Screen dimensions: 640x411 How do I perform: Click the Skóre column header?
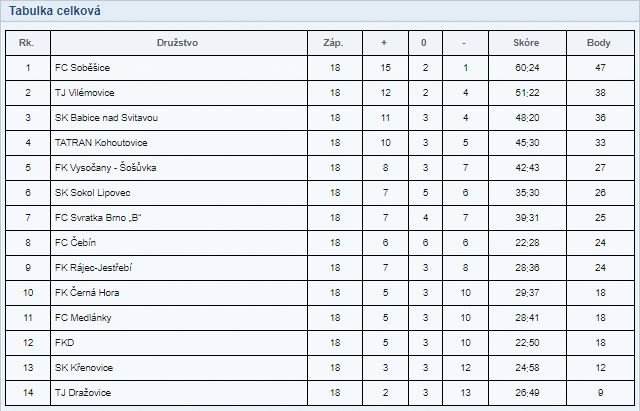tap(526, 43)
